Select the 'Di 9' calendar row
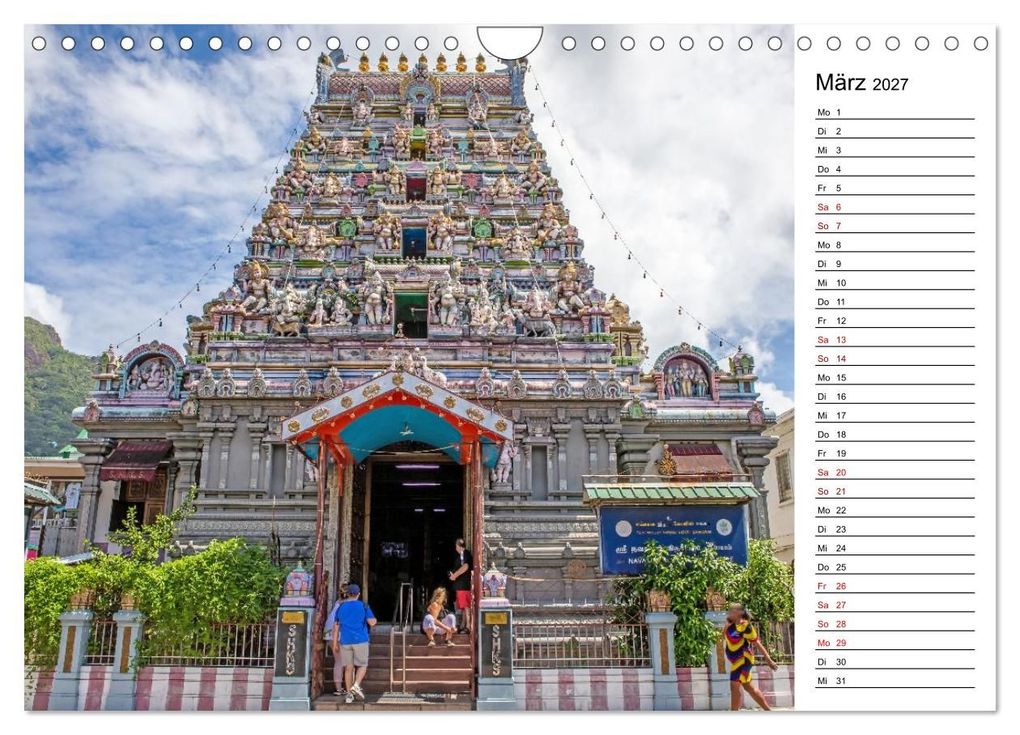 (895, 263)
